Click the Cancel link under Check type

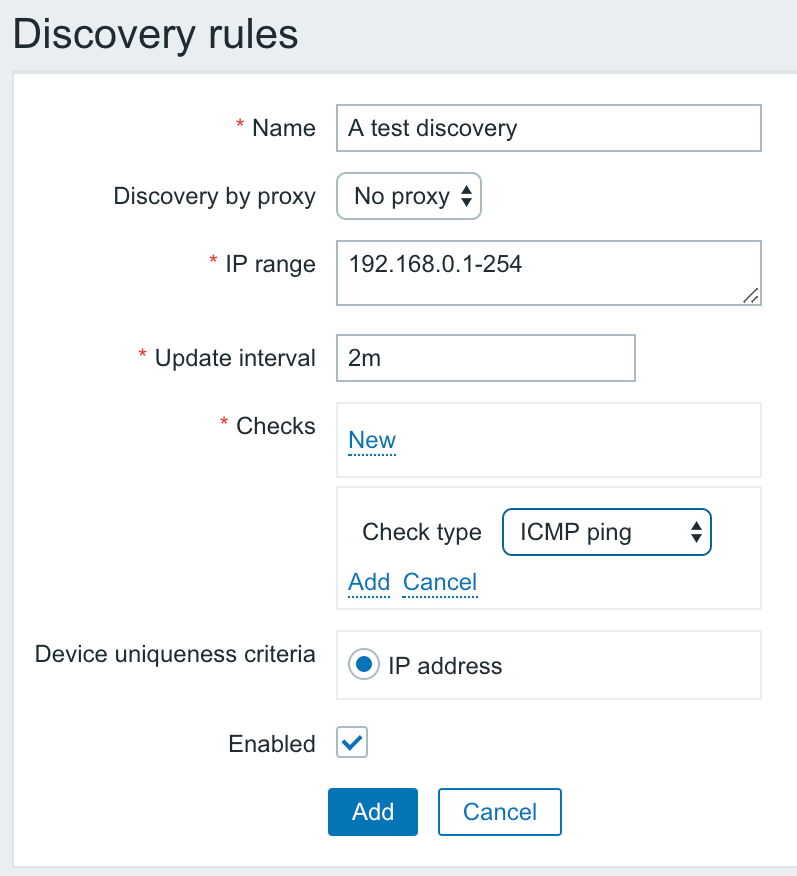(440, 582)
